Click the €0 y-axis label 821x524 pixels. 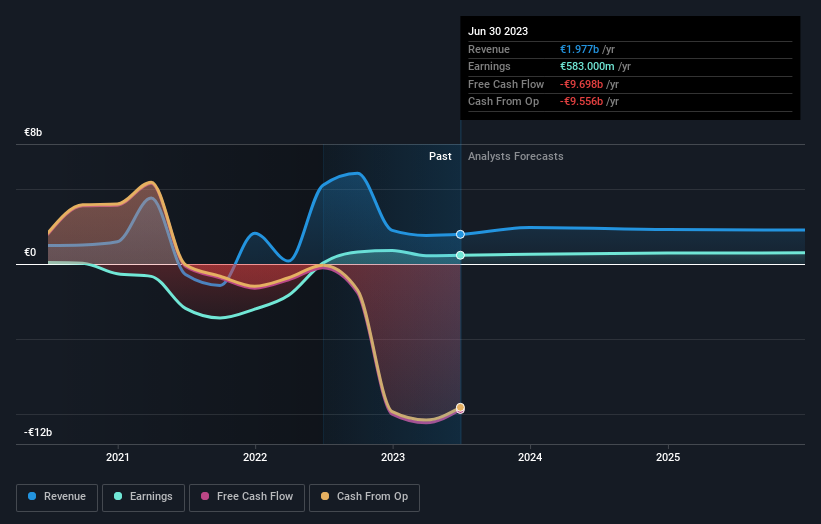pyautogui.click(x=30, y=252)
